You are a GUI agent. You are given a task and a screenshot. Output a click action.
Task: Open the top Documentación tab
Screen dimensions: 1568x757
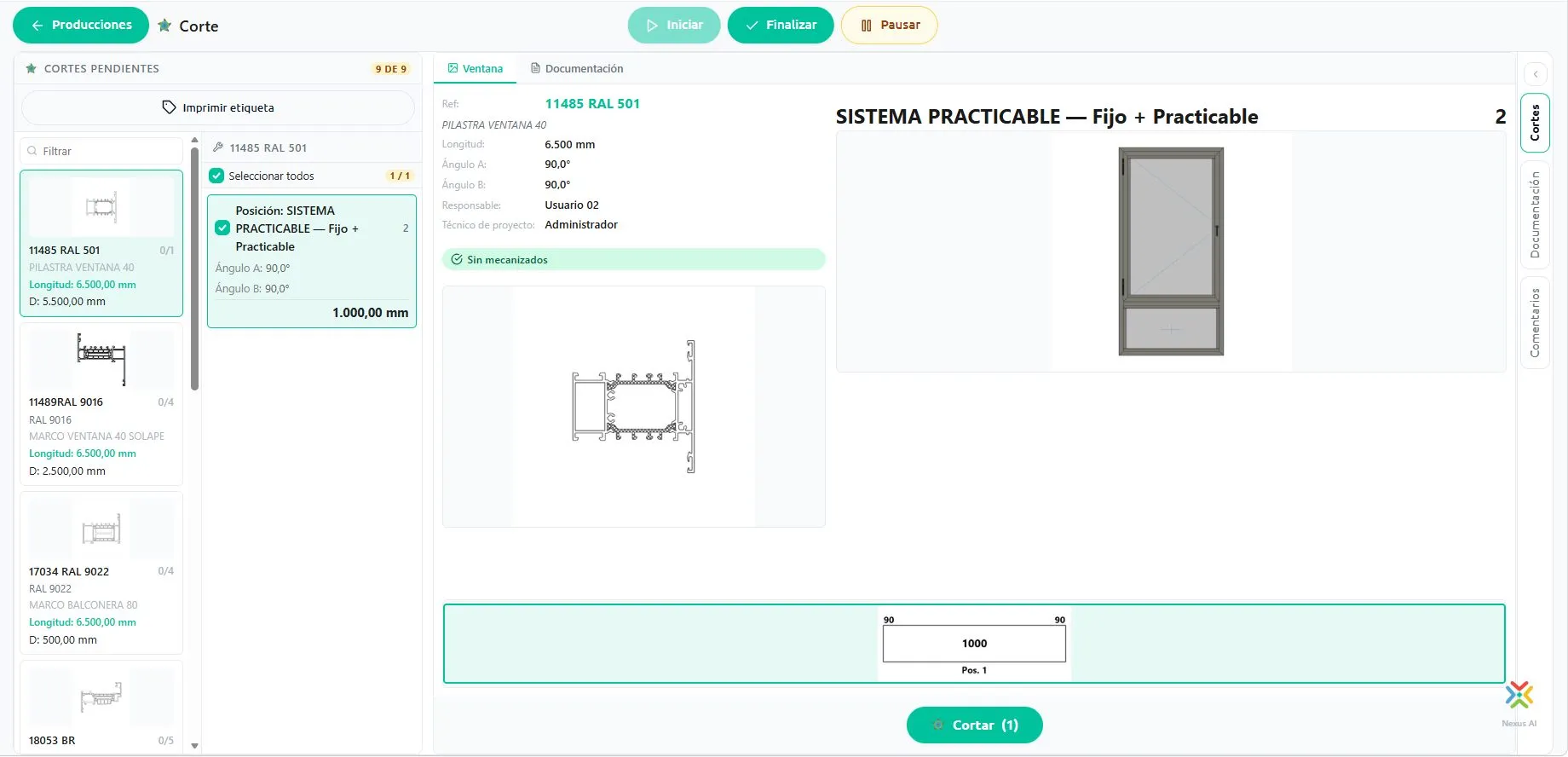(577, 69)
